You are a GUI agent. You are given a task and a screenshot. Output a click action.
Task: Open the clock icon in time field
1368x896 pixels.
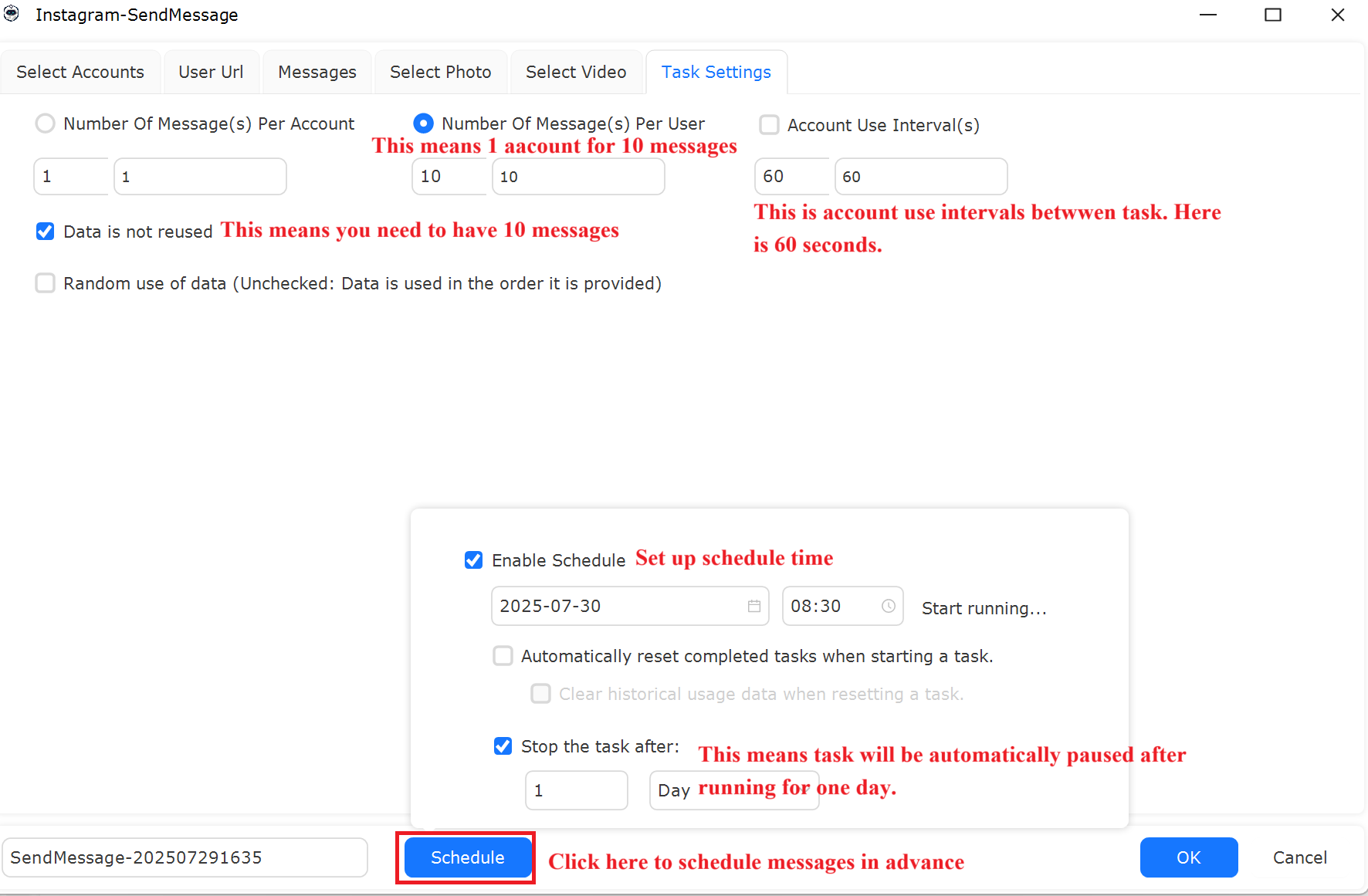[889, 607]
